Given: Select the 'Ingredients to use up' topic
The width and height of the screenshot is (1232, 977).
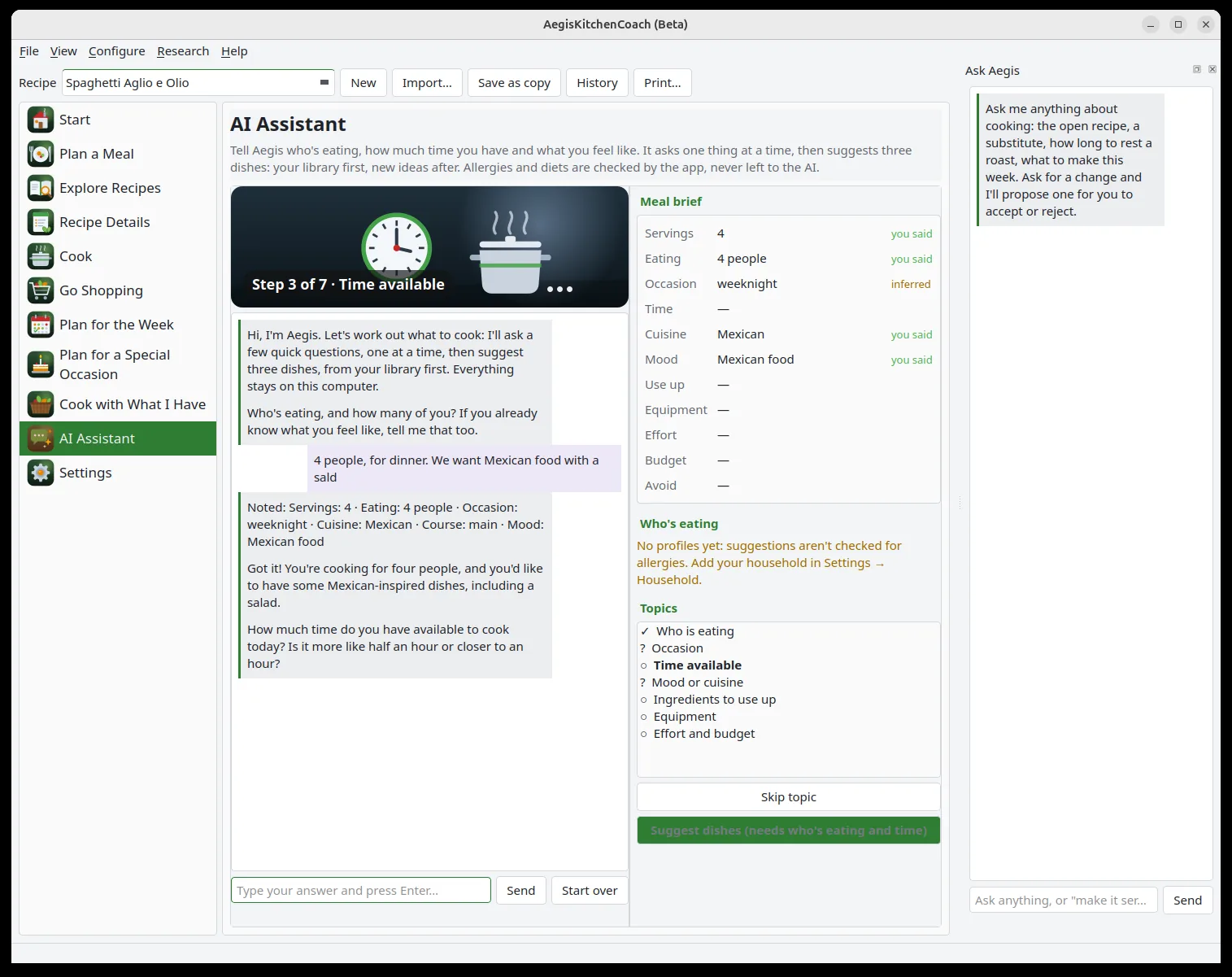Looking at the screenshot, I should point(789,700).
